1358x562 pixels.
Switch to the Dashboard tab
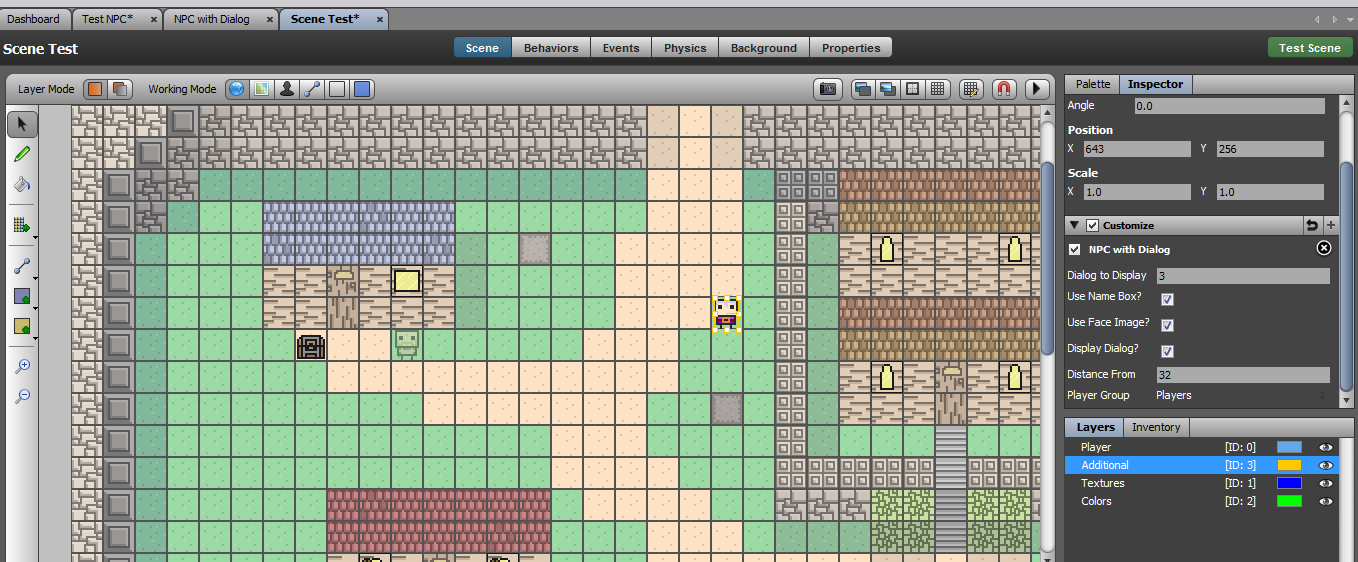pos(33,19)
